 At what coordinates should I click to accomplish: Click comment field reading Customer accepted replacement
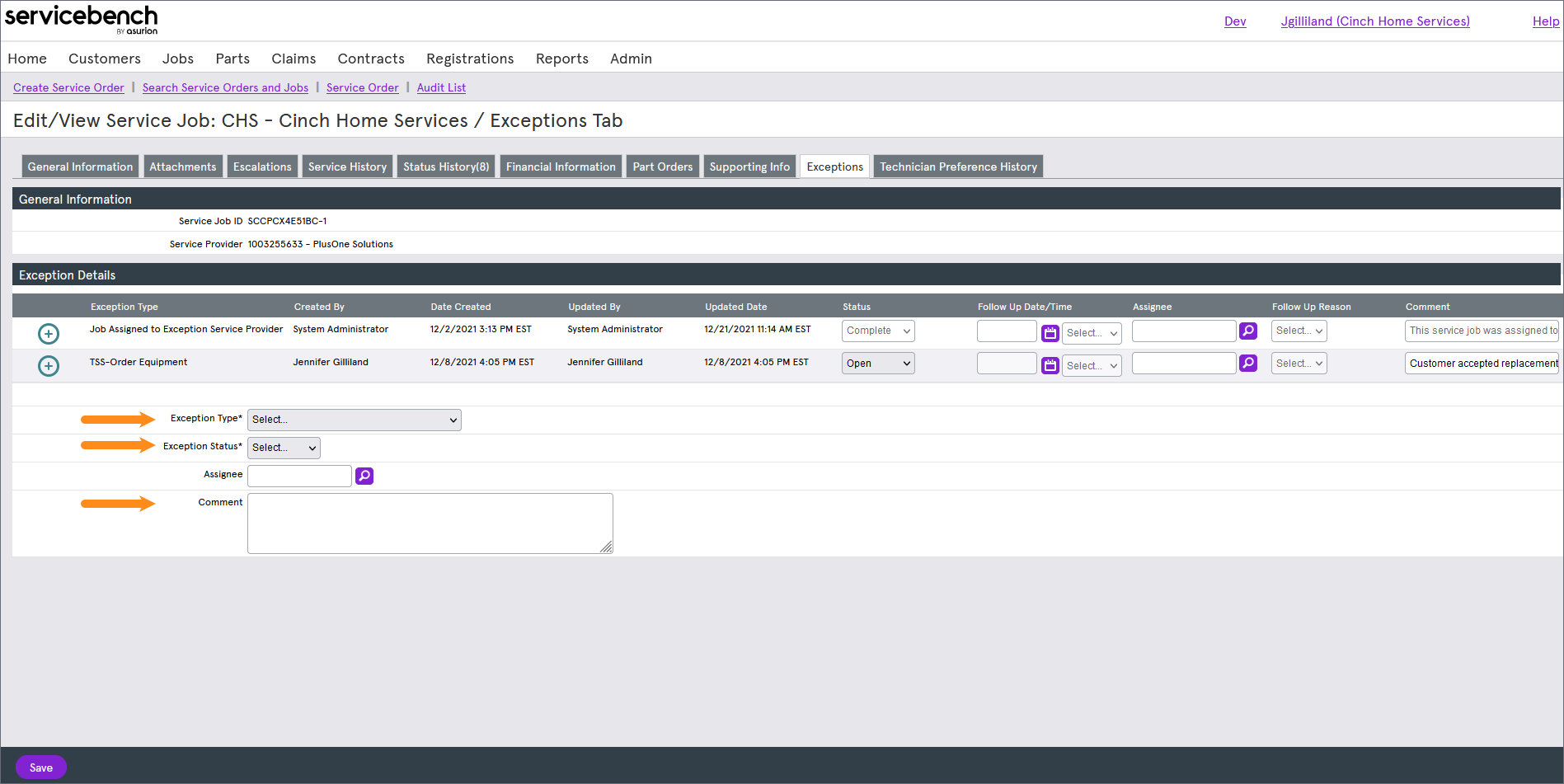1482,364
